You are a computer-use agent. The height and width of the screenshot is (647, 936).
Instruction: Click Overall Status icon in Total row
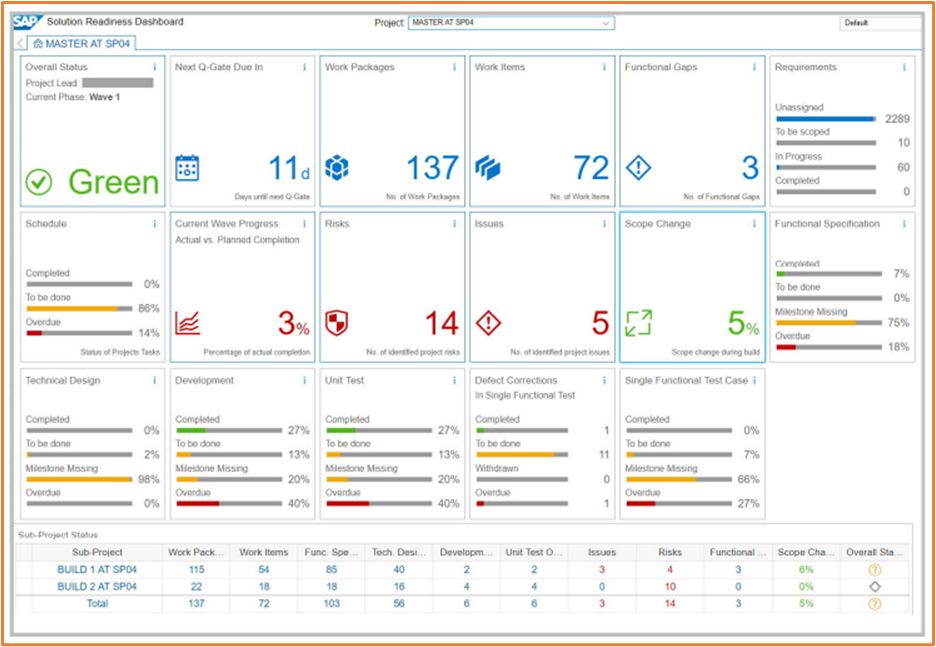click(x=875, y=604)
